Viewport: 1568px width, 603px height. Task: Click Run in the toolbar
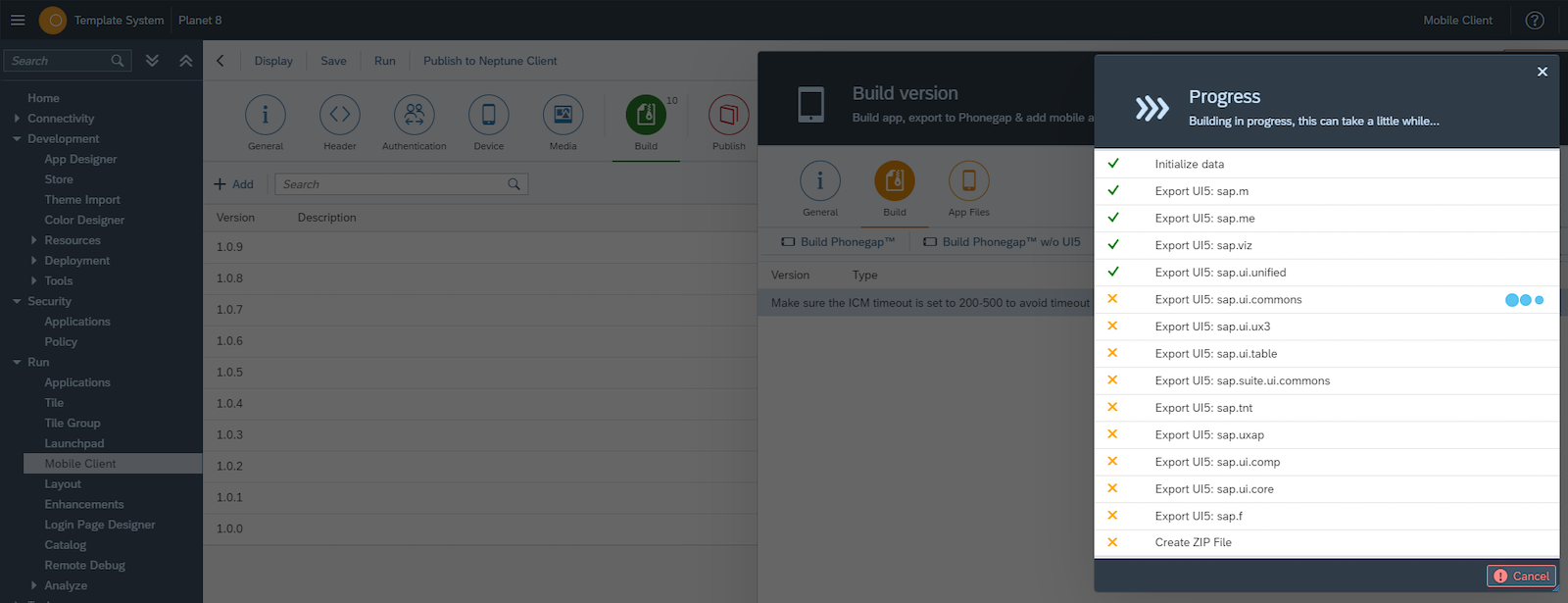[385, 61]
